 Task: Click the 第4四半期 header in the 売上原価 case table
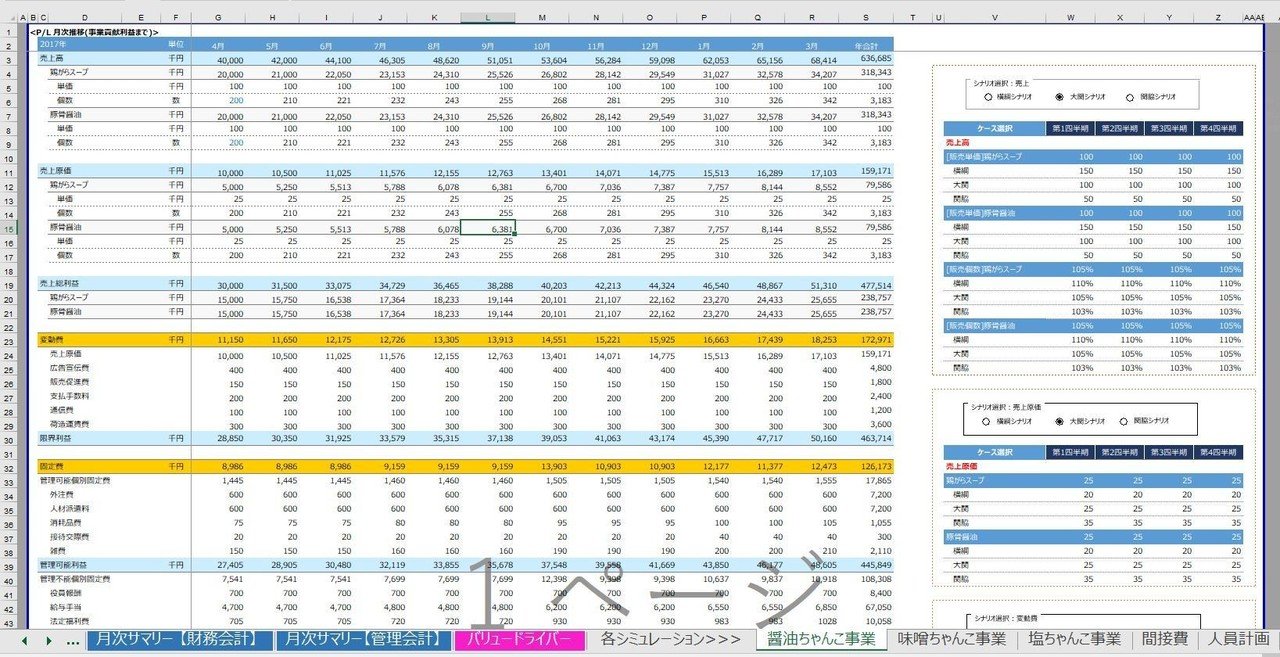pyautogui.click(x=1218, y=451)
